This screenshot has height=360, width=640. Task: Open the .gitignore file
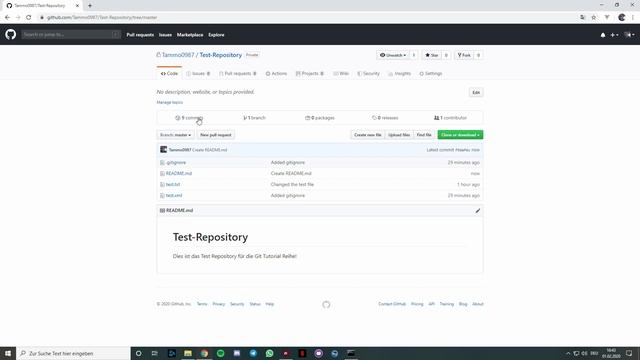click(x=176, y=162)
